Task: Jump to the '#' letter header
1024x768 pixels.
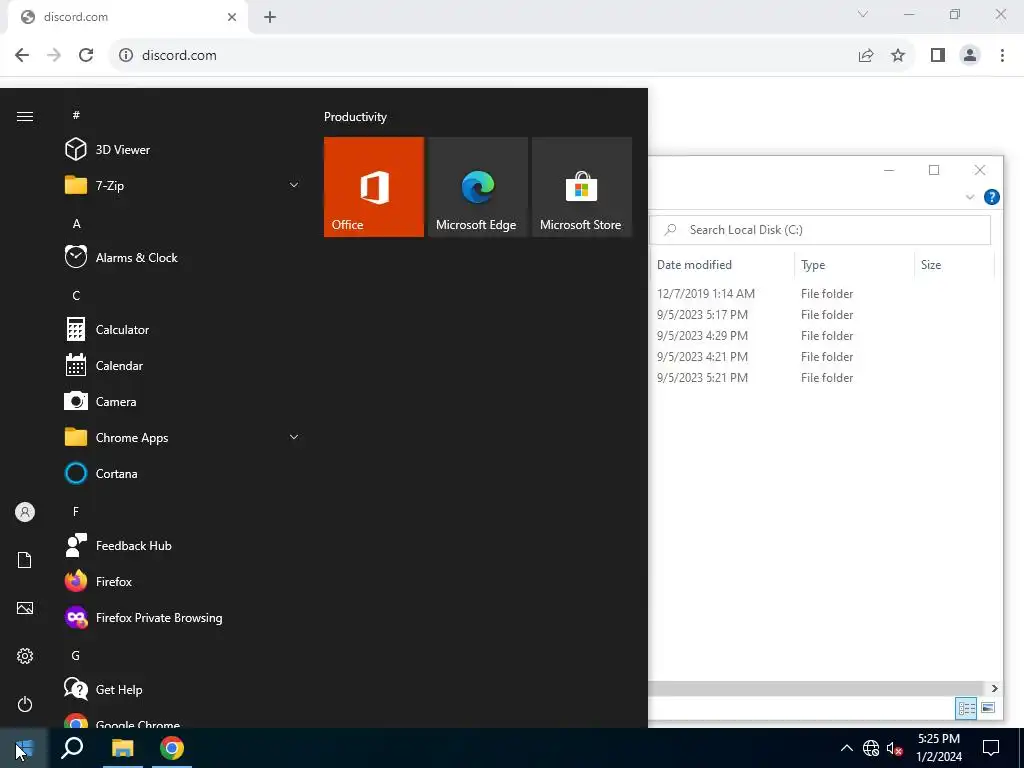Action: pos(76,115)
